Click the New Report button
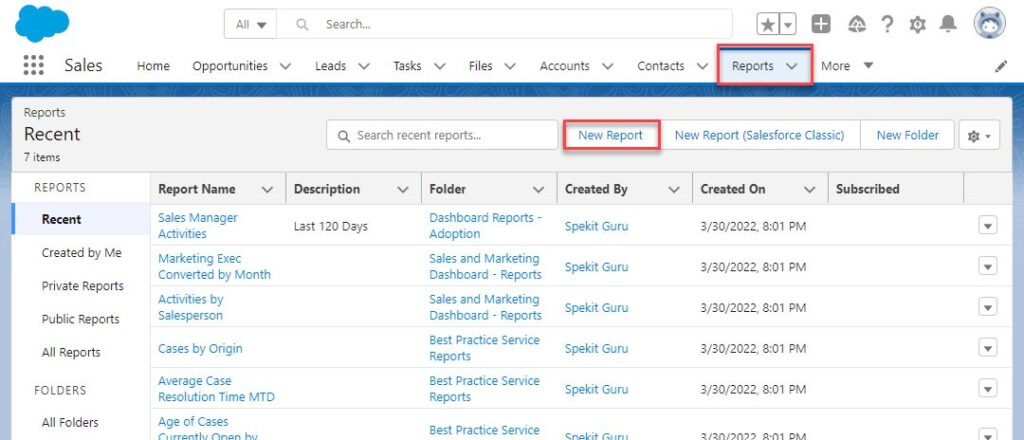This screenshot has height=440, width=1024. [x=611, y=135]
